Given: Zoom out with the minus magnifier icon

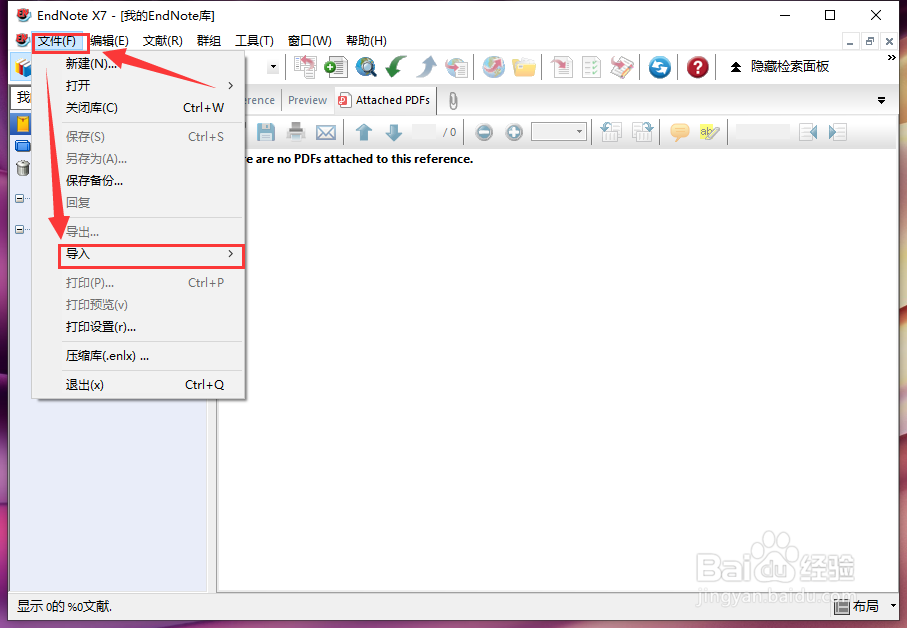Looking at the screenshot, I should [x=484, y=132].
